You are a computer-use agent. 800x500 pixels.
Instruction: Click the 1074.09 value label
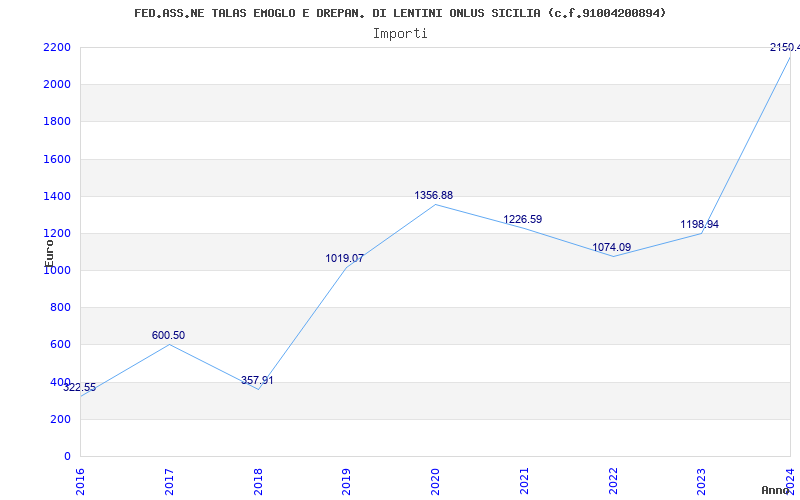click(x=612, y=247)
